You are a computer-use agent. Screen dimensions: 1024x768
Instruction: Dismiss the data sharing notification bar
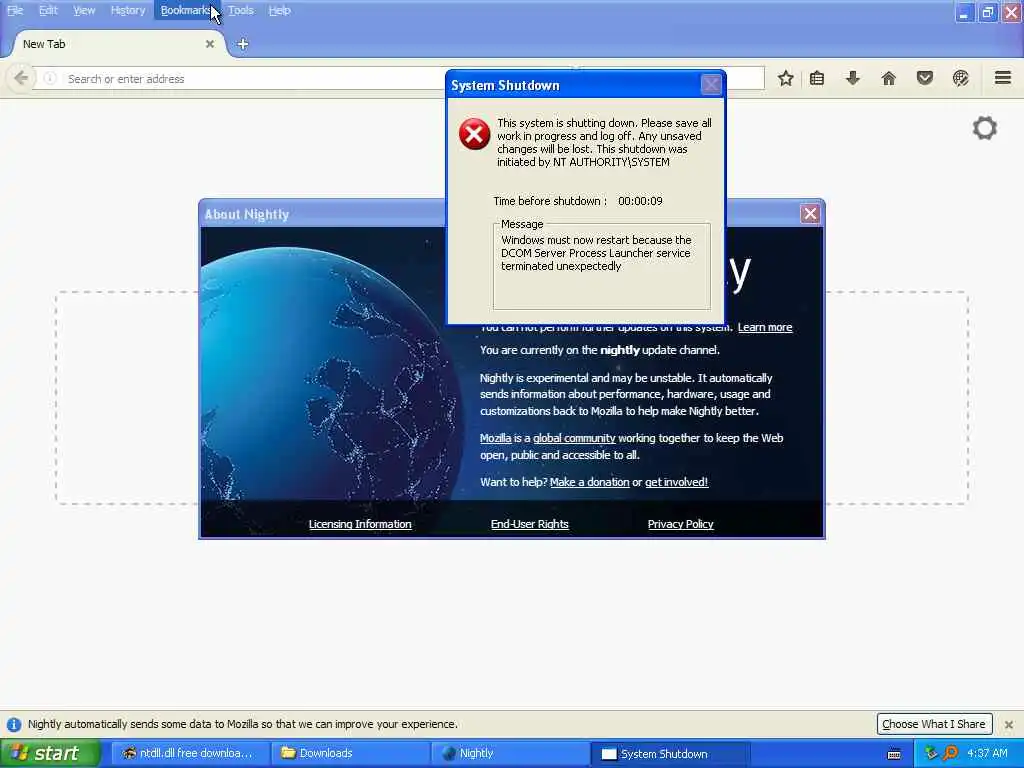point(1009,724)
